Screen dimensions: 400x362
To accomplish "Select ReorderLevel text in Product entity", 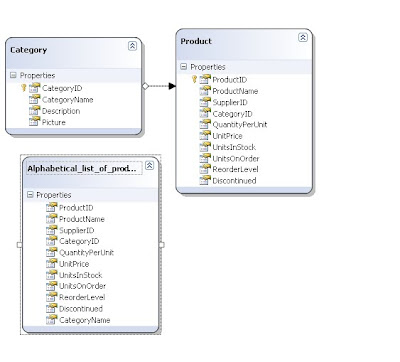I will click(x=235, y=170).
